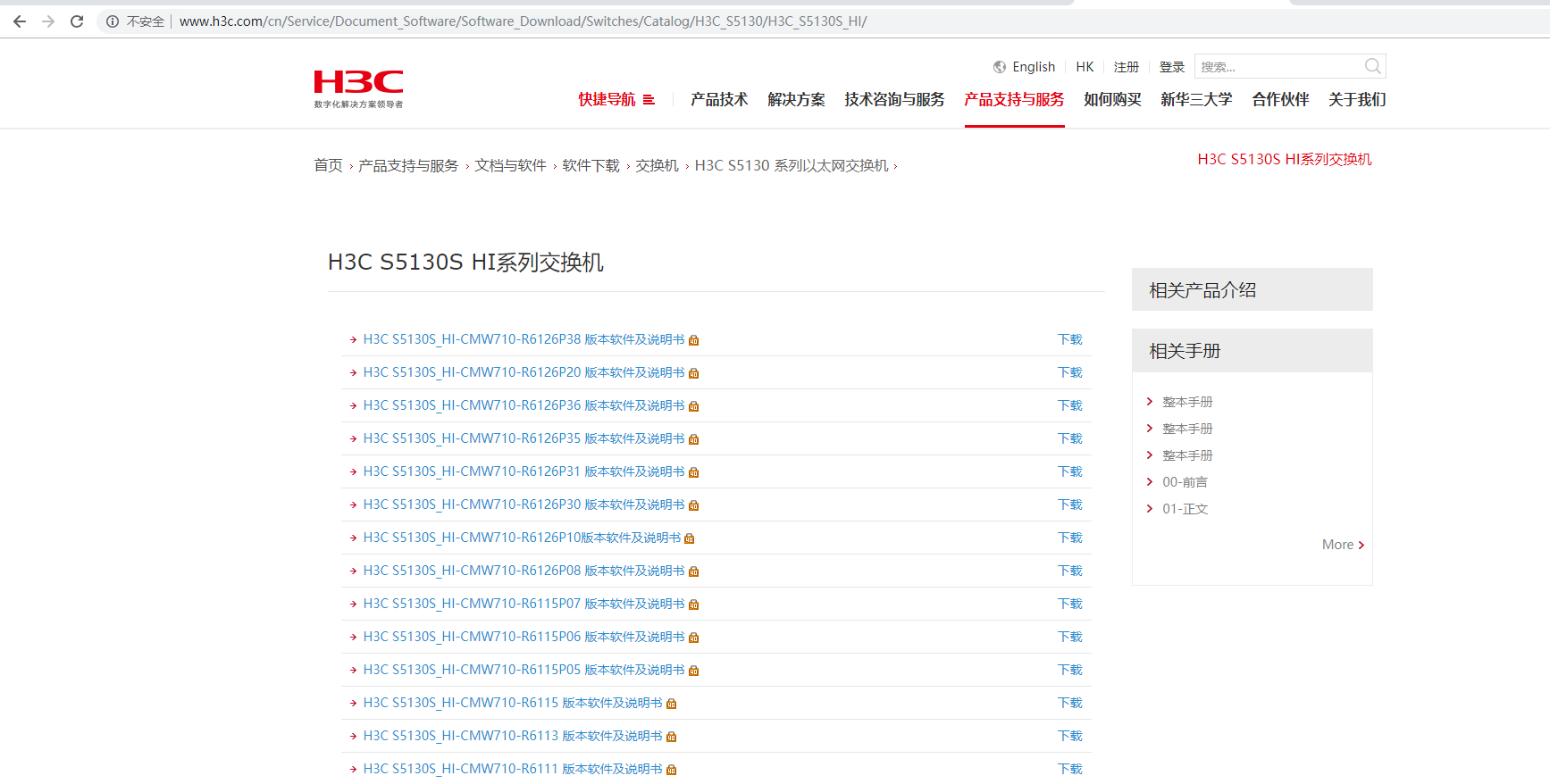The width and height of the screenshot is (1550, 784).
Task: Open 合作伙伴 menu
Action: (x=1280, y=99)
